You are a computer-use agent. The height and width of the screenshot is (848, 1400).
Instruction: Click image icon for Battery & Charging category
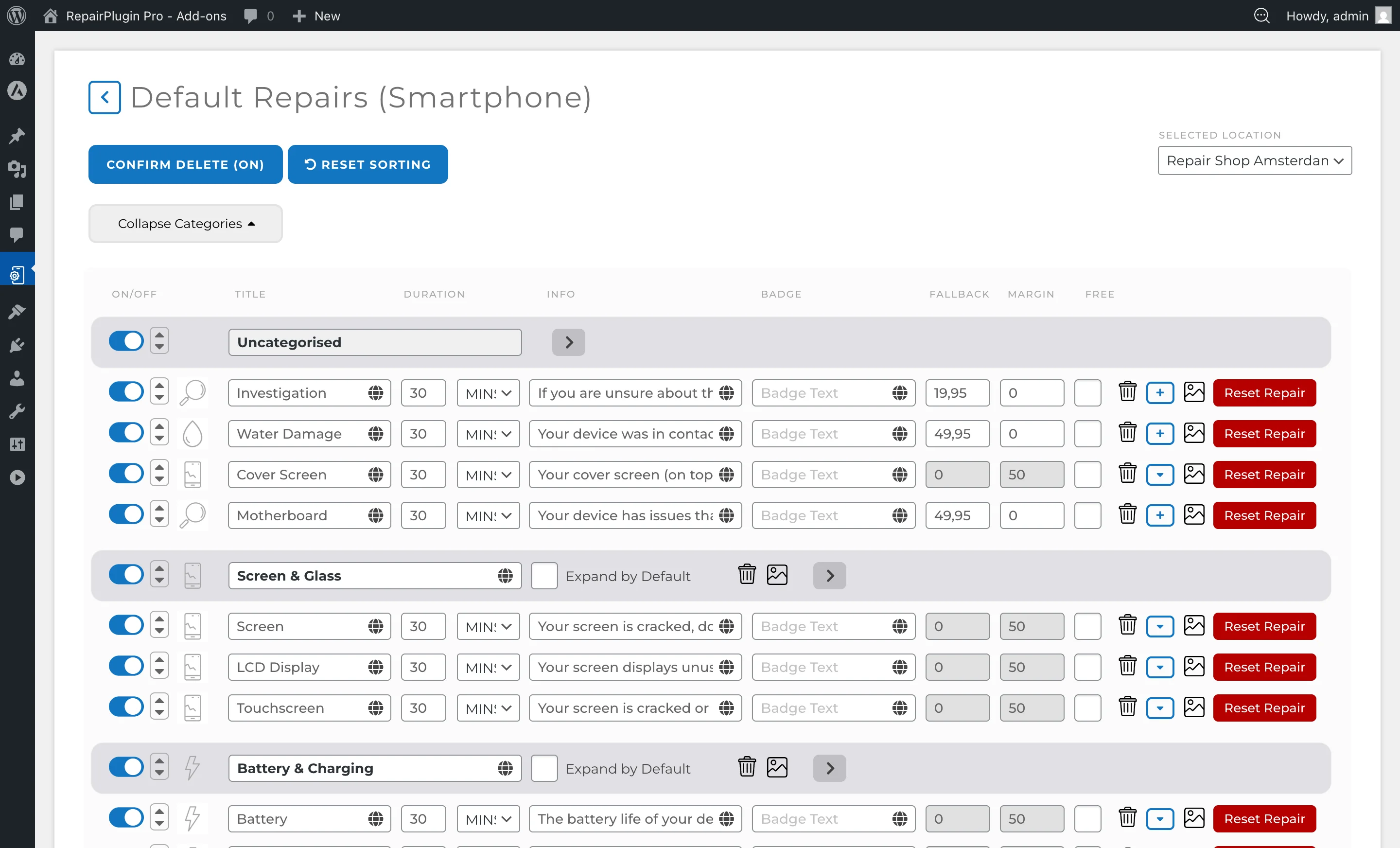777,767
